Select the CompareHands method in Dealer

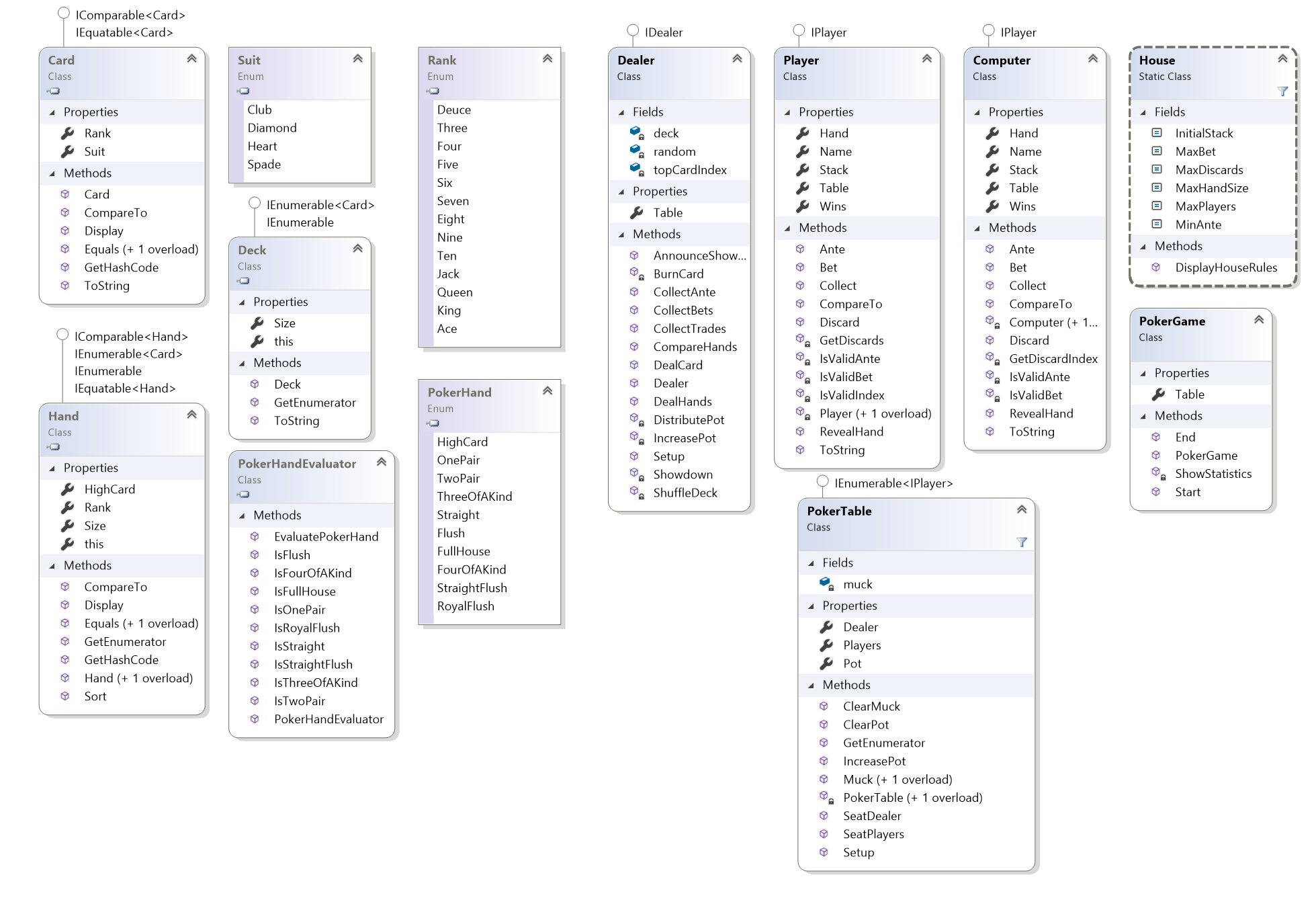point(696,347)
